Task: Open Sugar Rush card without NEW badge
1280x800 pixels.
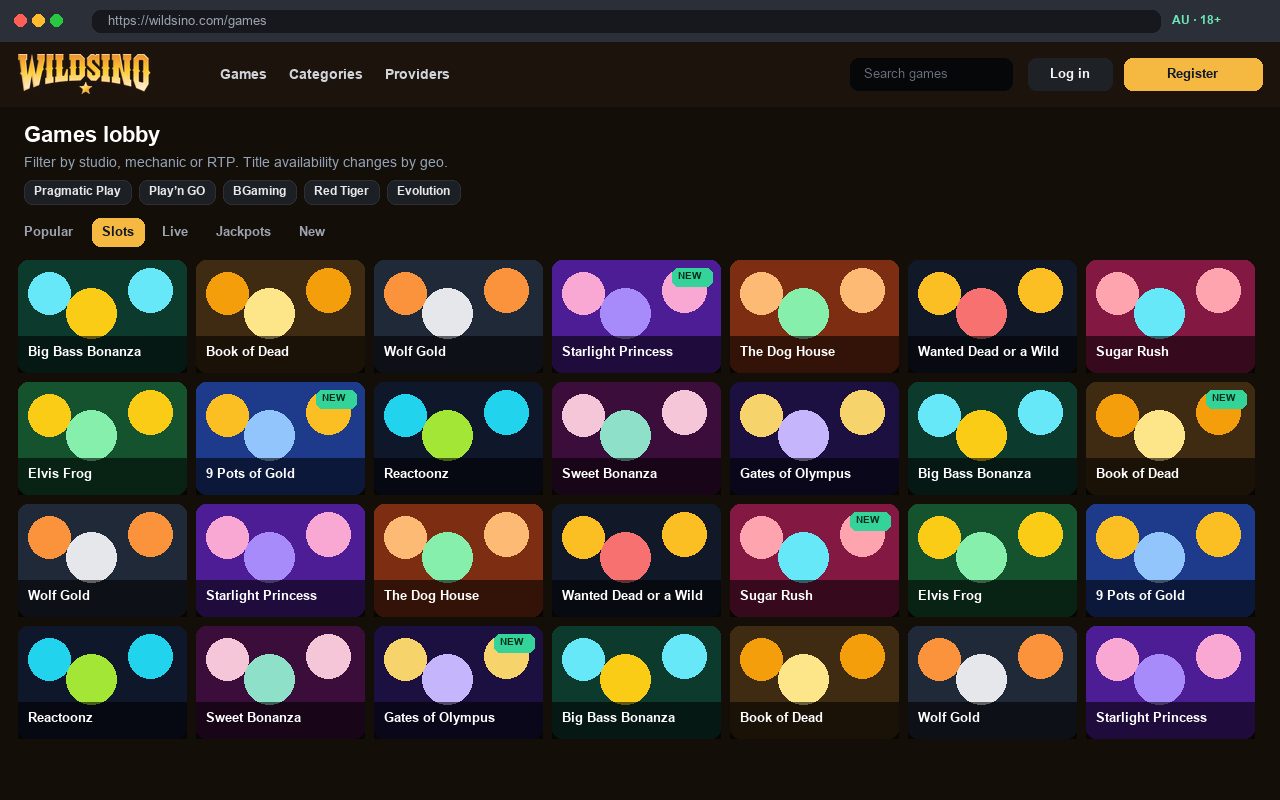Action: [x=1170, y=316]
